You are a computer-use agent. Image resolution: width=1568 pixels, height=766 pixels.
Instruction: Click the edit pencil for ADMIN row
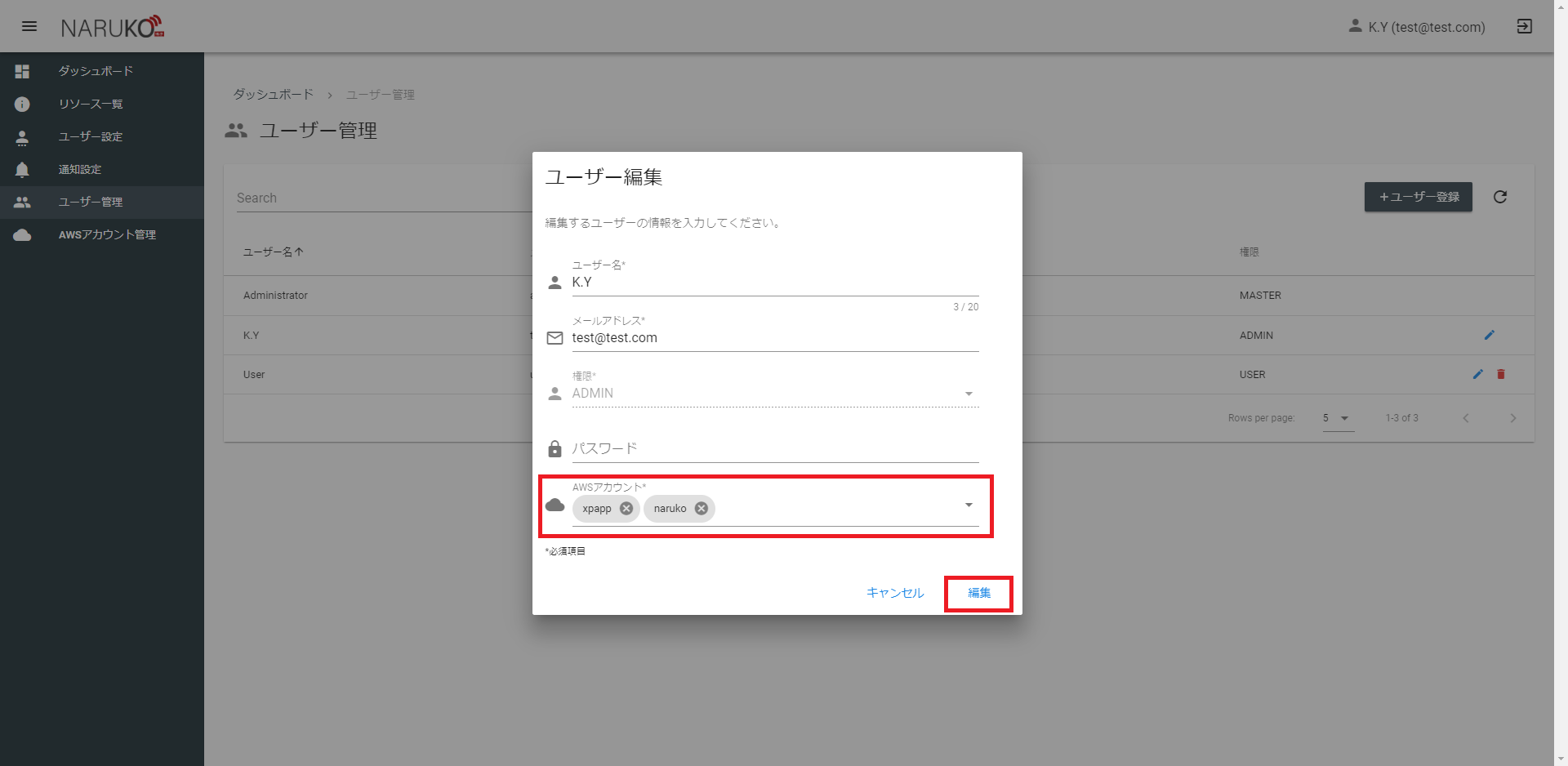[x=1489, y=335]
